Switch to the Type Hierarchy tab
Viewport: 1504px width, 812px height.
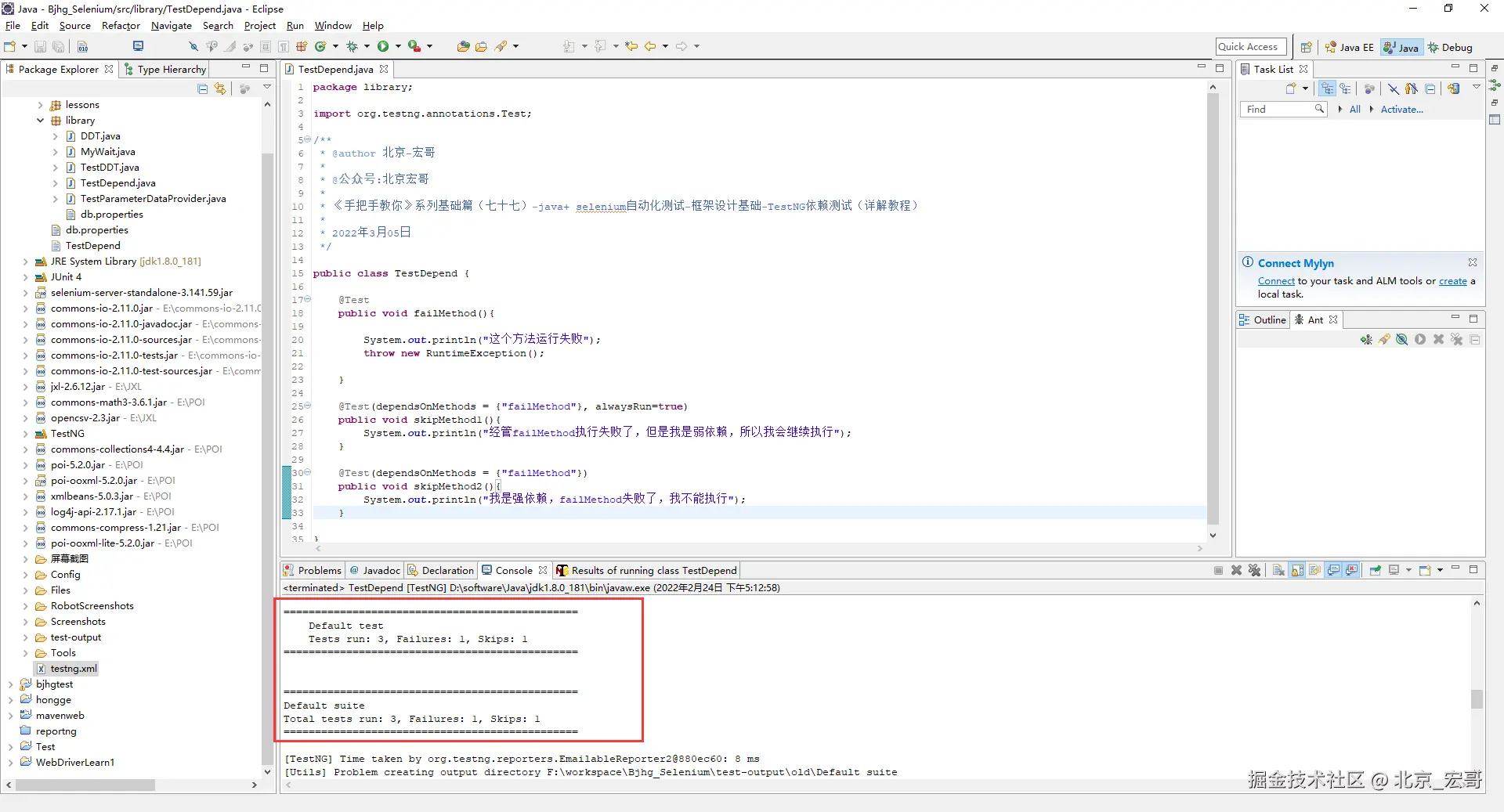click(164, 69)
